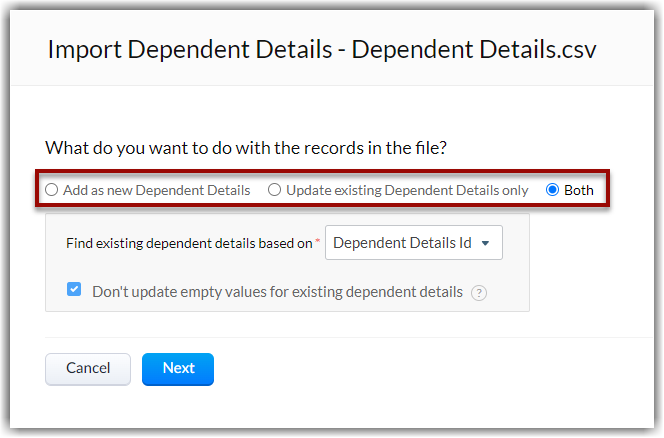This screenshot has width=664, height=438.
Task: Choose the 'Update existing Dependent Details only' radio button
Action: pyautogui.click(x=275, y=190)
